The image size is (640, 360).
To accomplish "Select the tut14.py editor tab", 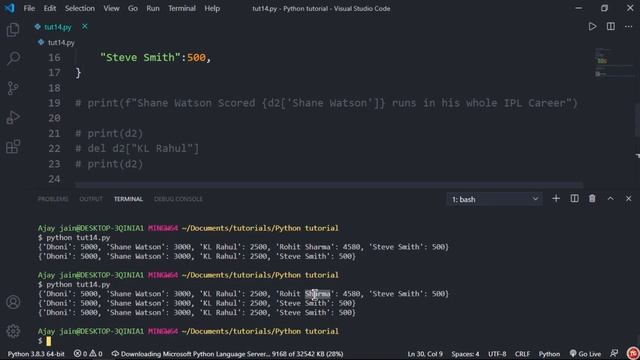I will (x=58, y=27).
